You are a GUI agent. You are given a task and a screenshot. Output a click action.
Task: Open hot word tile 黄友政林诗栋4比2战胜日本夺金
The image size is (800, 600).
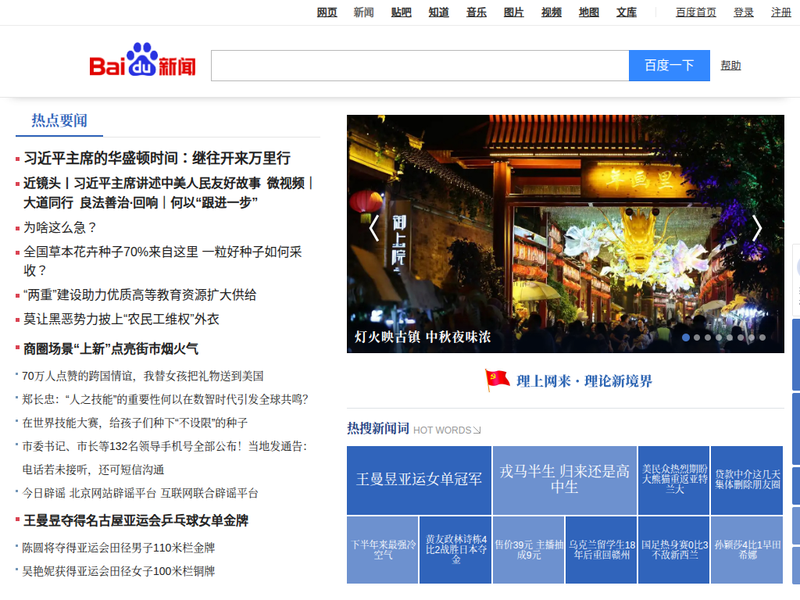(456, 549)
